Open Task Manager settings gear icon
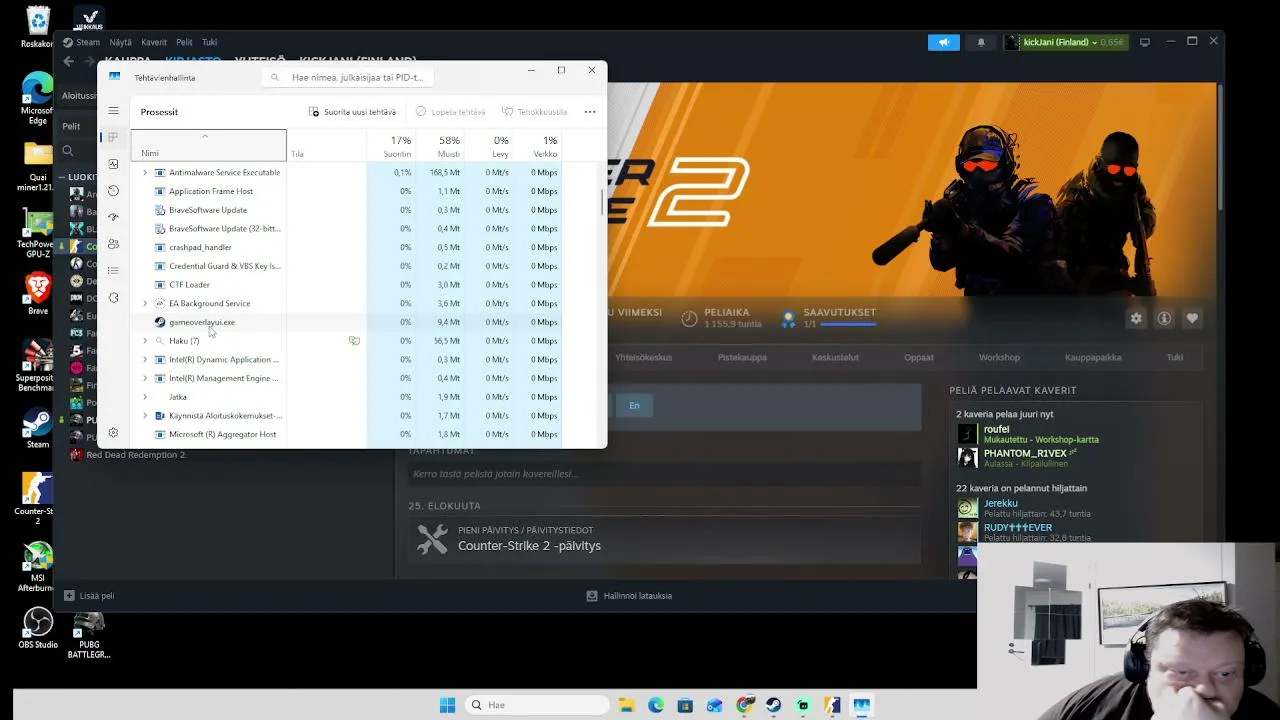Viewport: 1280px width, 720px height. [x=113, y=433]
